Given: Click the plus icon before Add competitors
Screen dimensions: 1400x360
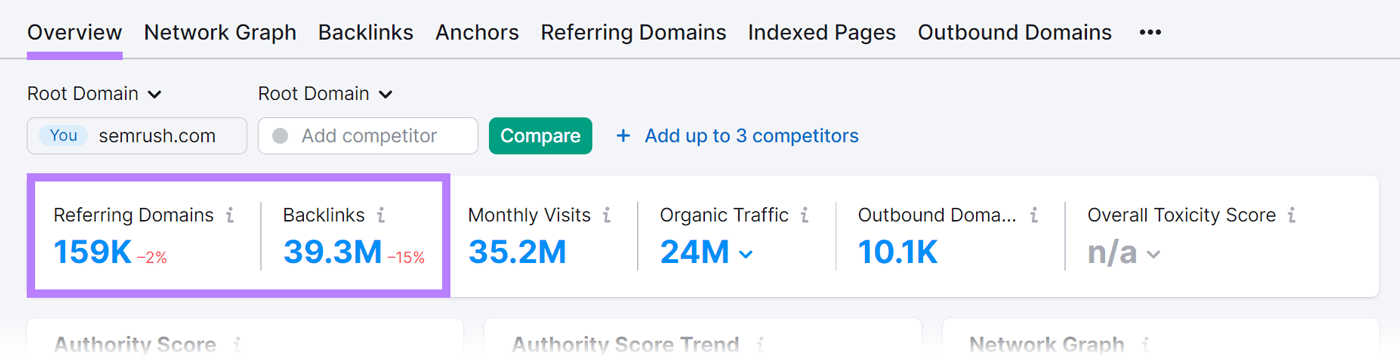Looking at the screenshot, I should (623, 136).
